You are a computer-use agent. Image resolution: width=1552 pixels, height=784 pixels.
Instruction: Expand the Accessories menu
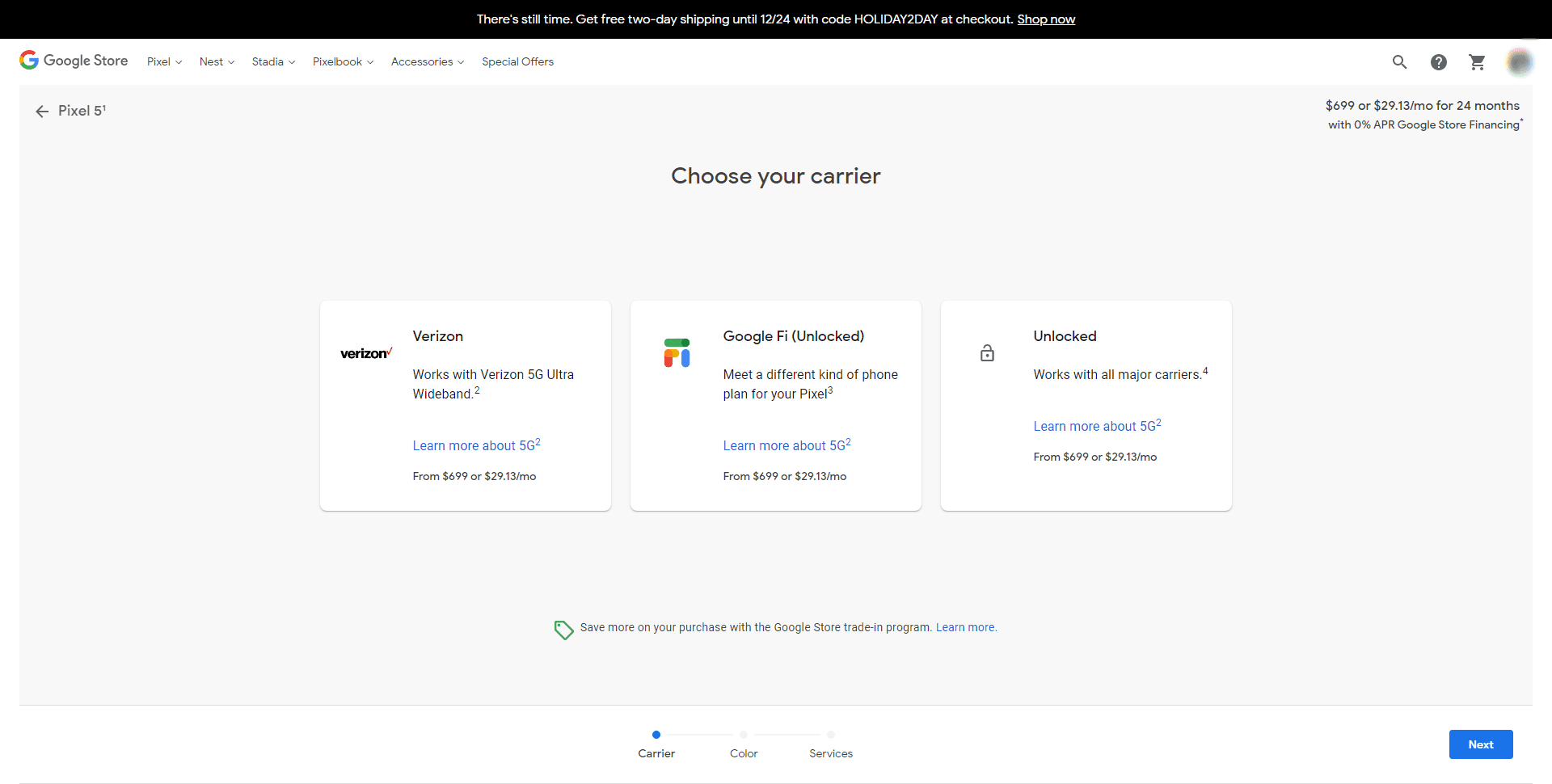point(428,61)
